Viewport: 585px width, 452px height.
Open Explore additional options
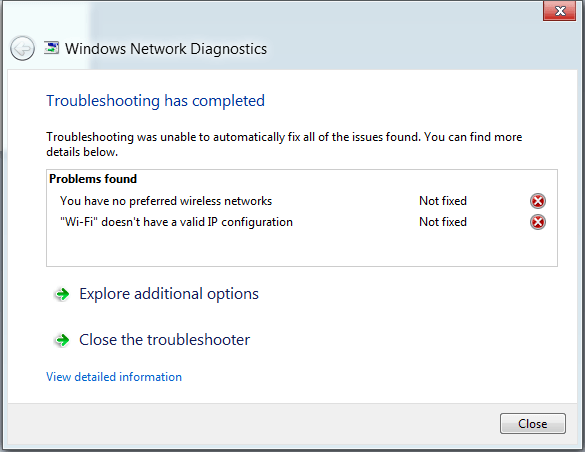pos(169,294)
